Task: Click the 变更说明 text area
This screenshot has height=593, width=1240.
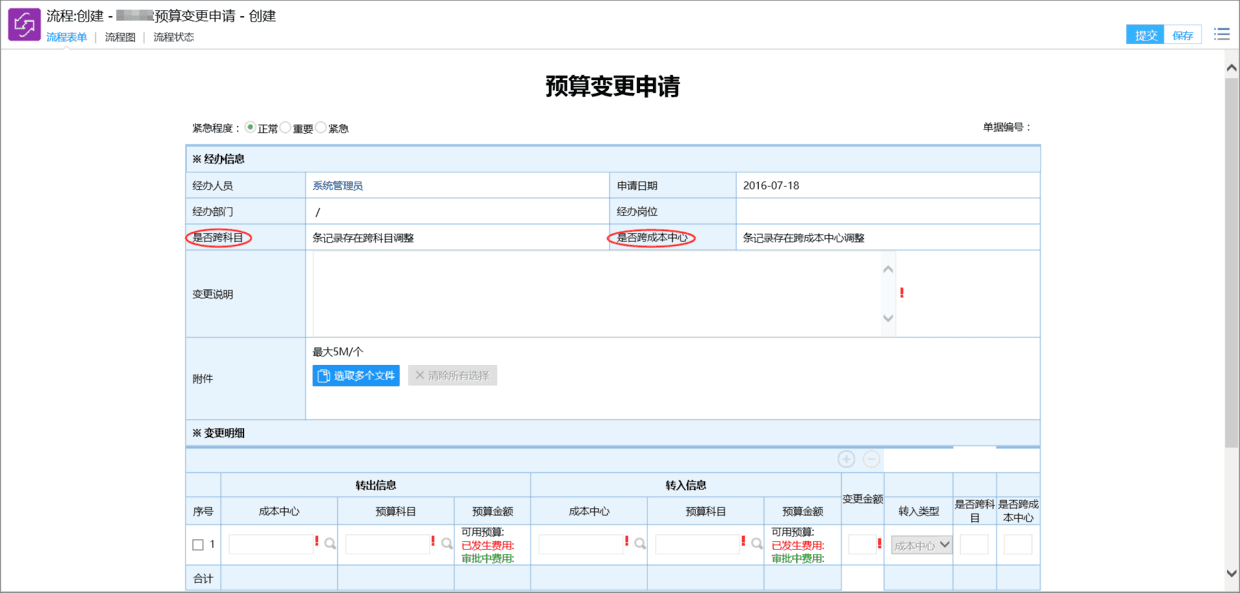Action: click(604, 294)
